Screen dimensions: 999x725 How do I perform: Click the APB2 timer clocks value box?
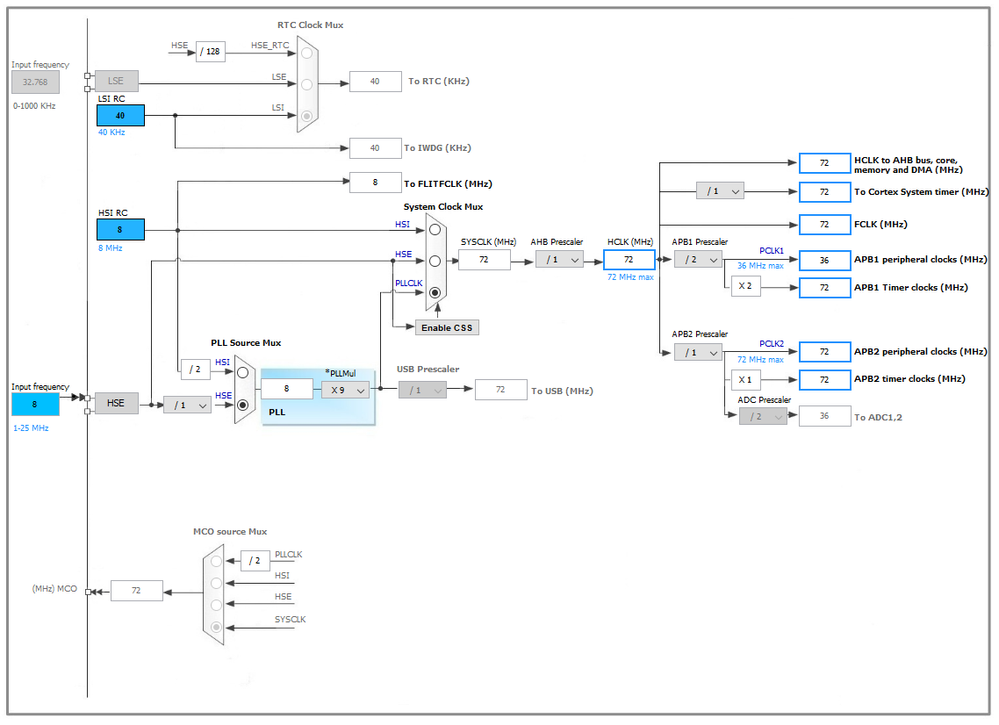coord(825,380)
